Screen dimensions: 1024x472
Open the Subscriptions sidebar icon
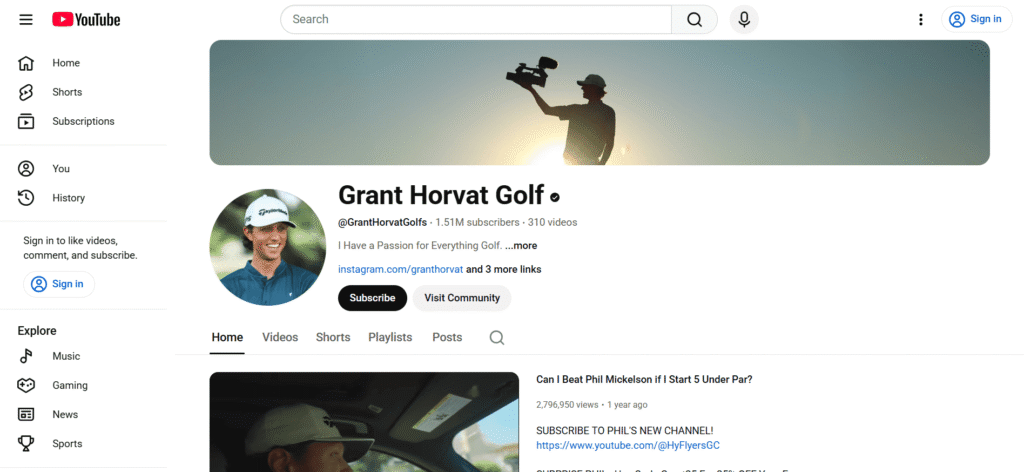[x=25, y=121]
